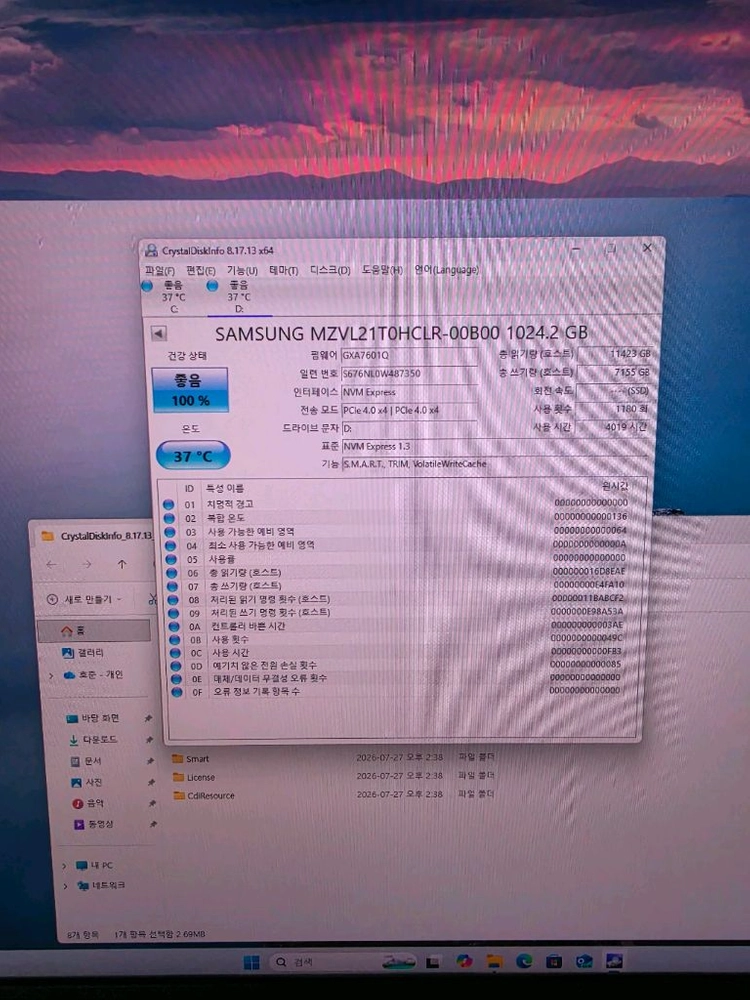
Task: Open File Explorer from the taskbar
Action: click(494, 961)
